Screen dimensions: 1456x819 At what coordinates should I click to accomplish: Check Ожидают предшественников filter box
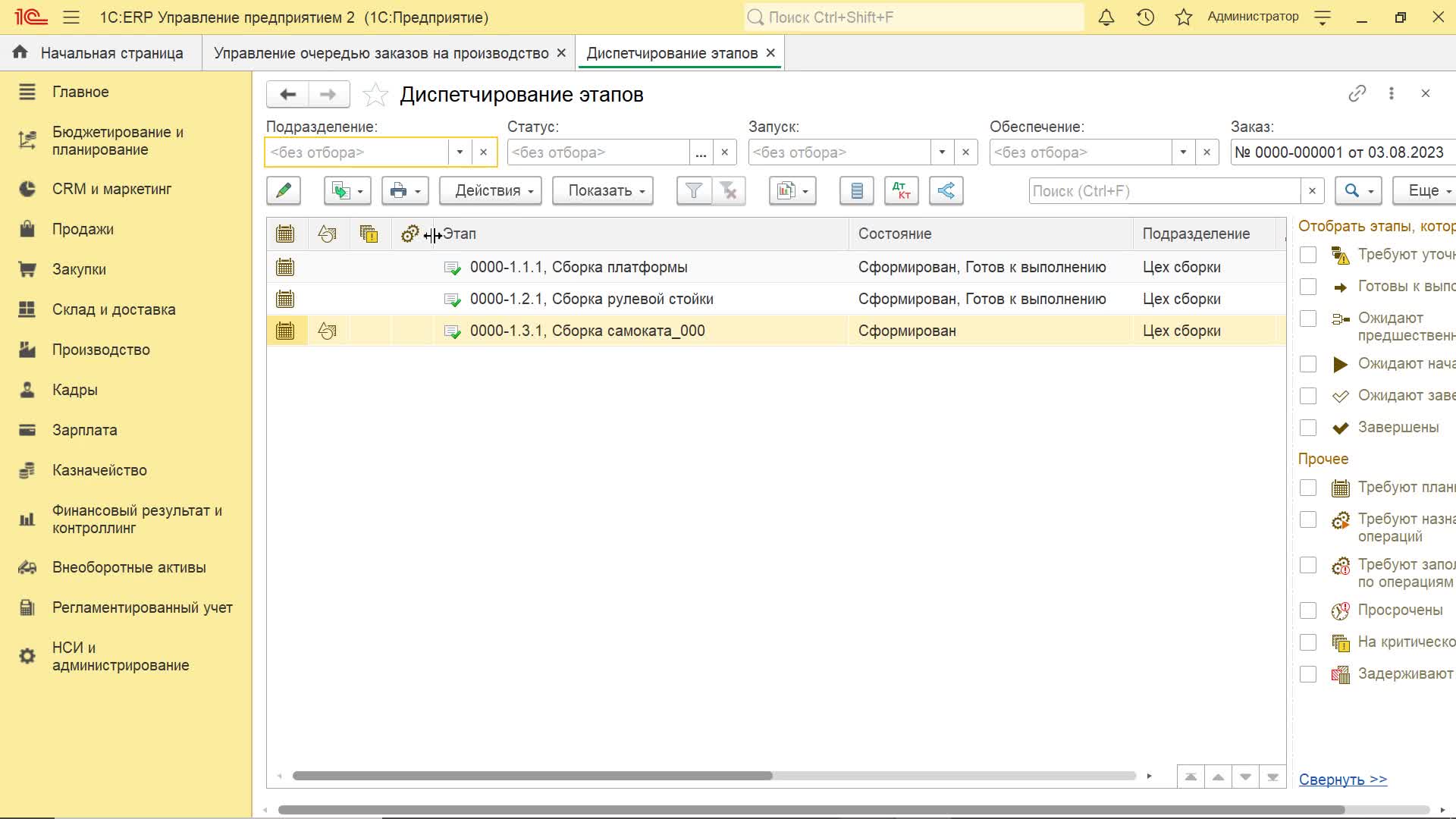click(x=1308, y=318)
